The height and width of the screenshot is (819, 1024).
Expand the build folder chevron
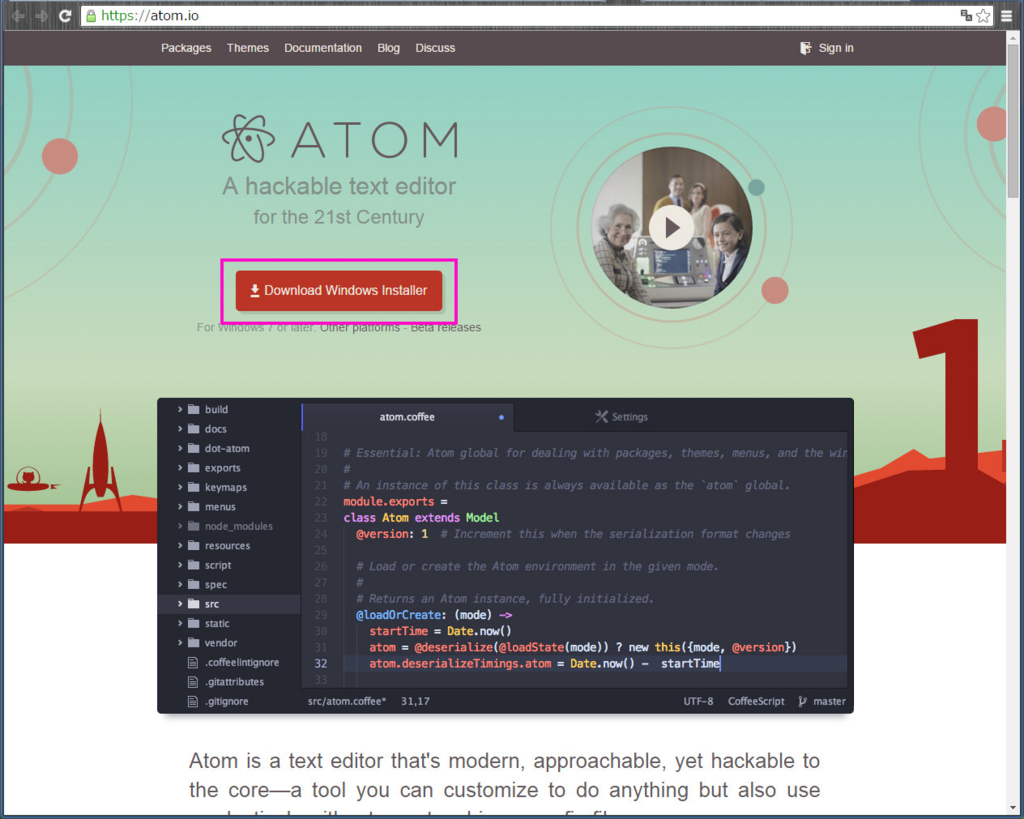180,410
